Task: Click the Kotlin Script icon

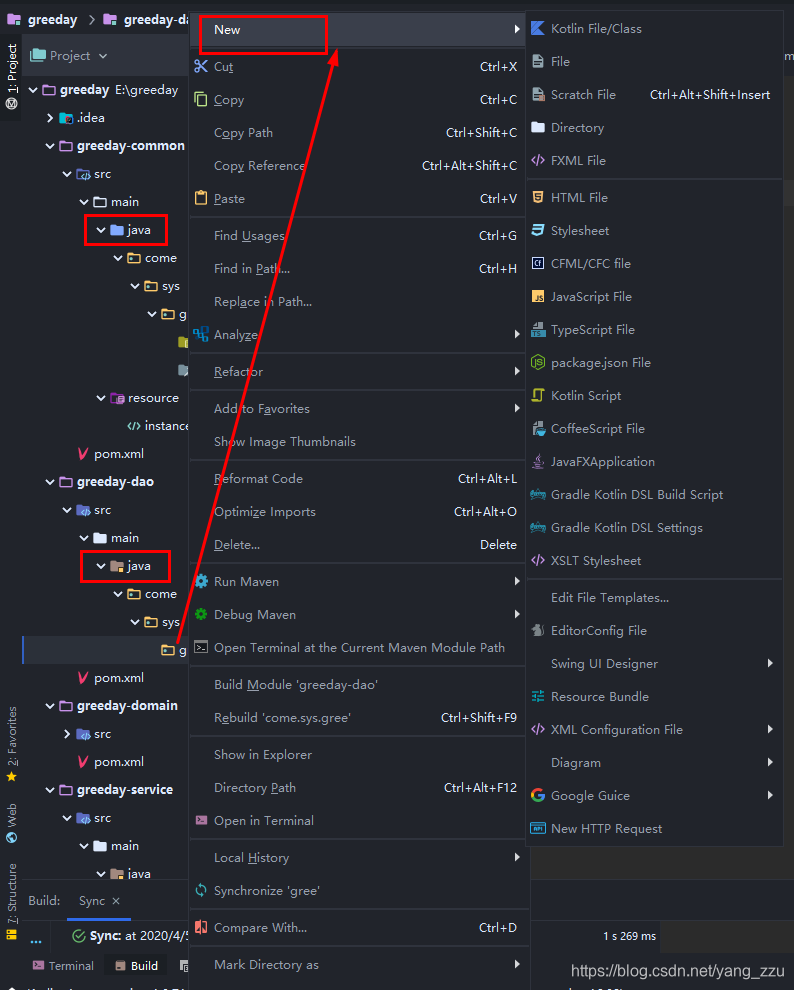Action: [538, 395]
